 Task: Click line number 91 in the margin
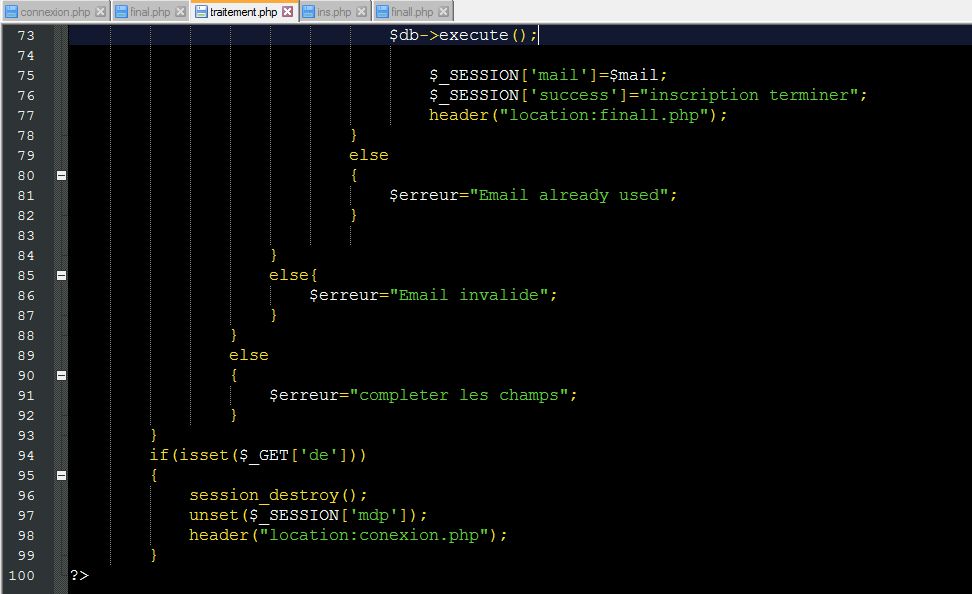coord(26,395)
